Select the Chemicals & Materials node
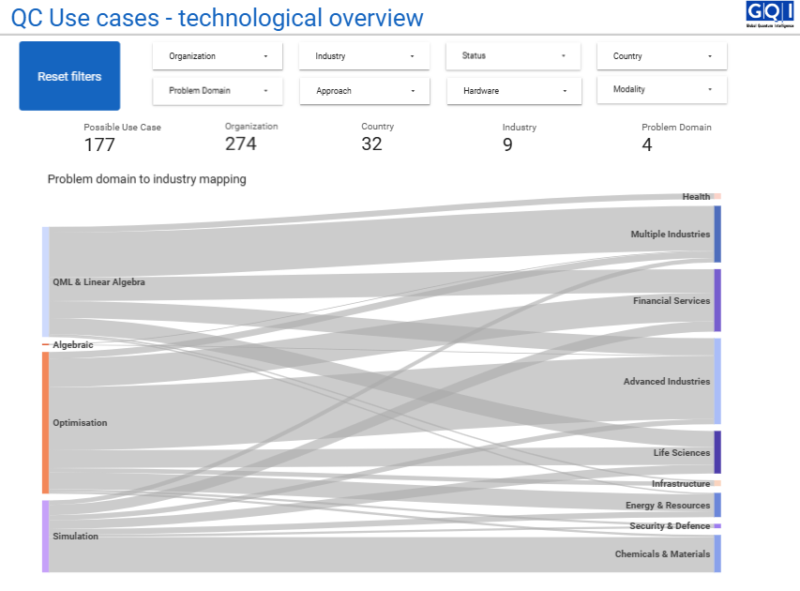Viewport: 800px width, 591px height. click(717, 553)
